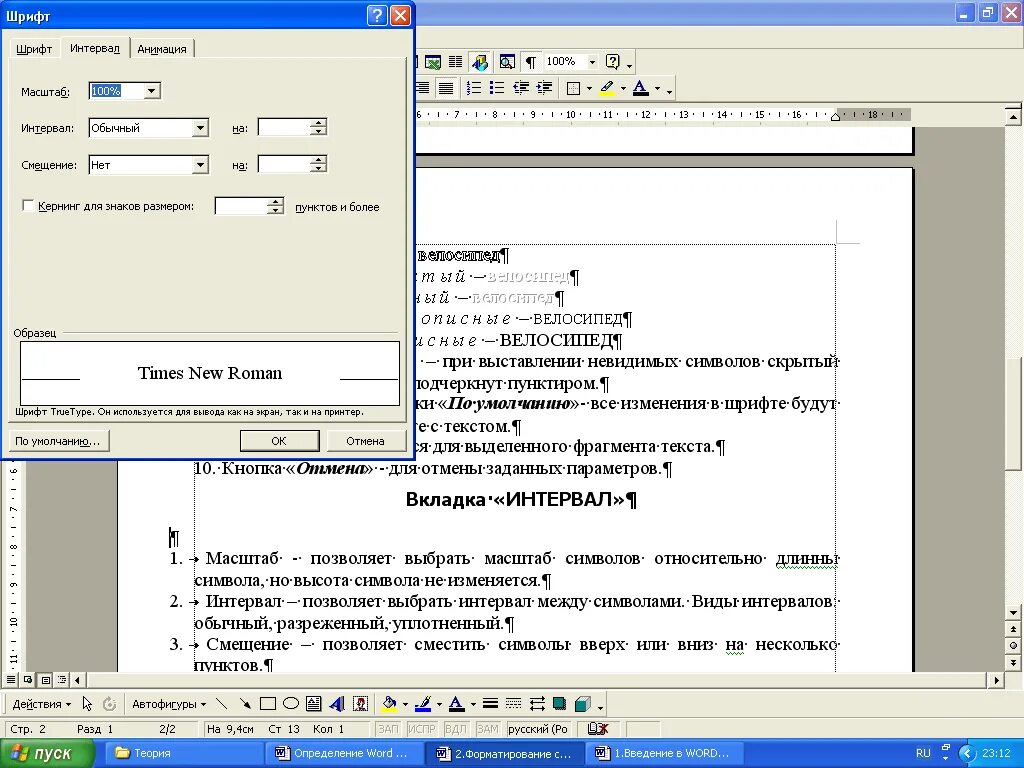This screenshot has height=768, width=1024.
Task: Choose the line style icon
Action: pyautogui.click(x=490, y=704)
